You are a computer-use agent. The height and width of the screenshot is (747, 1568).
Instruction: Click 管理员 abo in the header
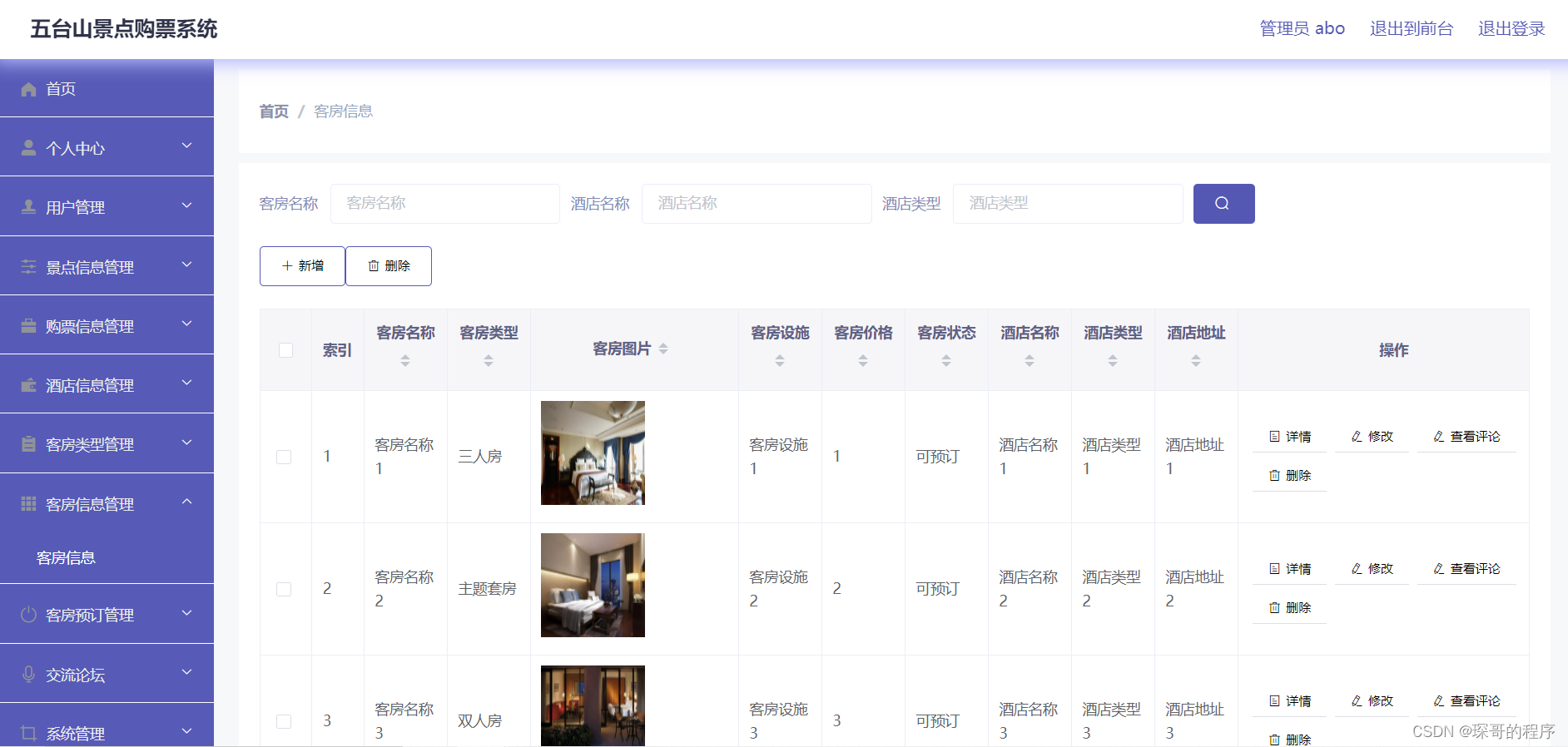[x=1303, y=29]
